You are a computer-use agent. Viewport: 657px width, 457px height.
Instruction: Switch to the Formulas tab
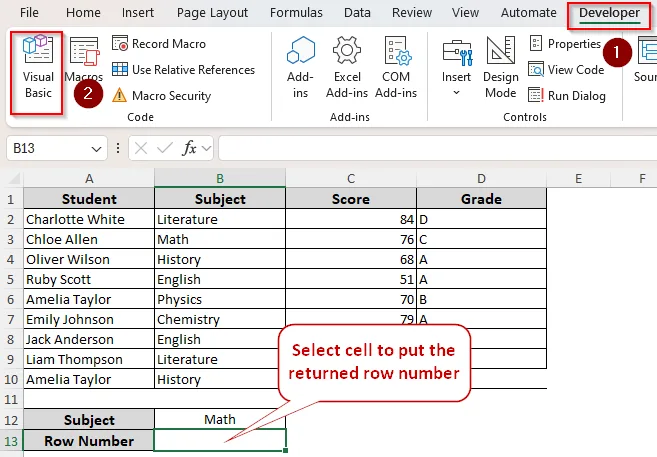click(x=296, y=13)
